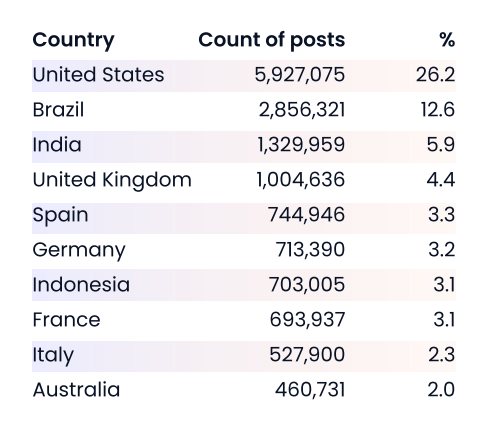Viewport: 491px width, 424px height.
Task: Select the 2,856,321 post count cell
Action: pyautogui.click(x=302, y=110)
